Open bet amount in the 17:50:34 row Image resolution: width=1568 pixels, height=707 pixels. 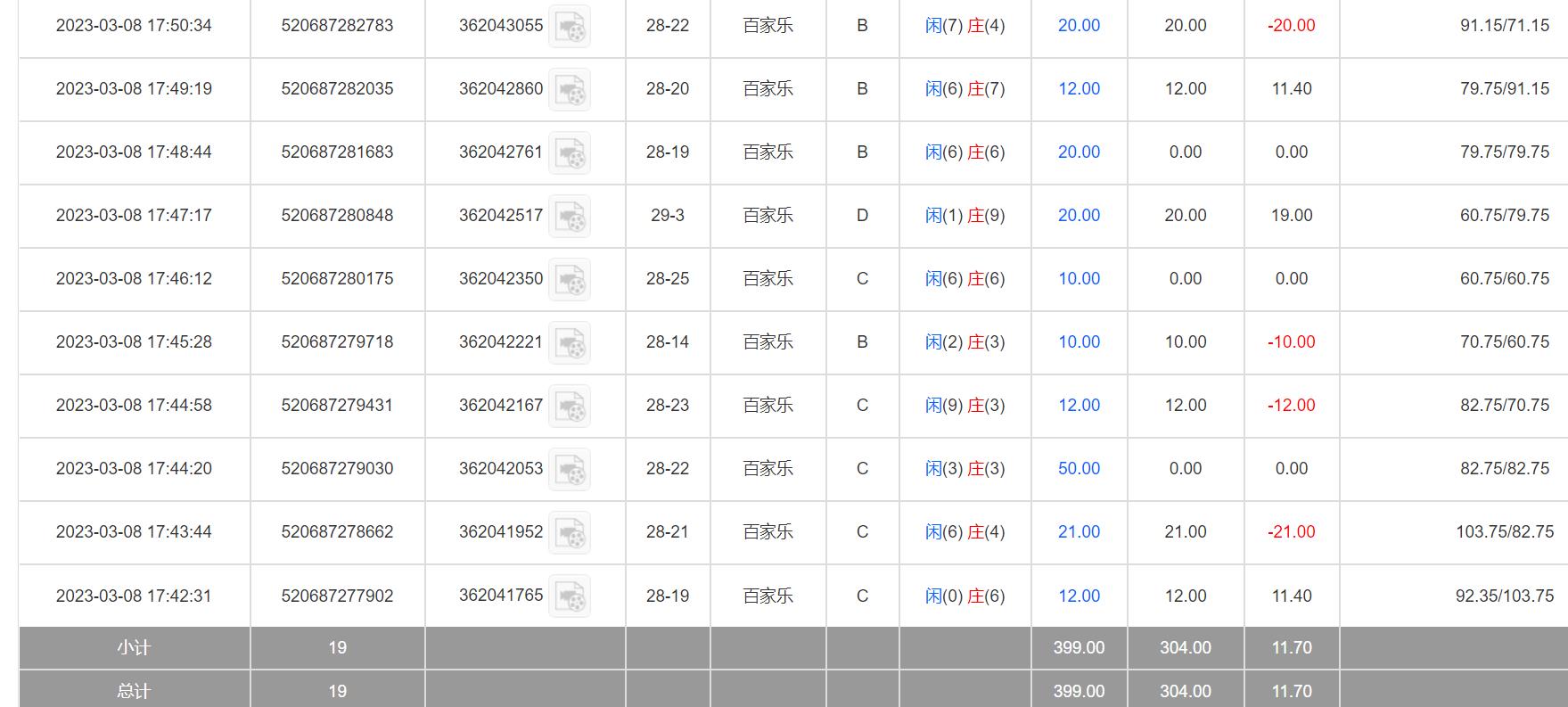(1079, 26)
